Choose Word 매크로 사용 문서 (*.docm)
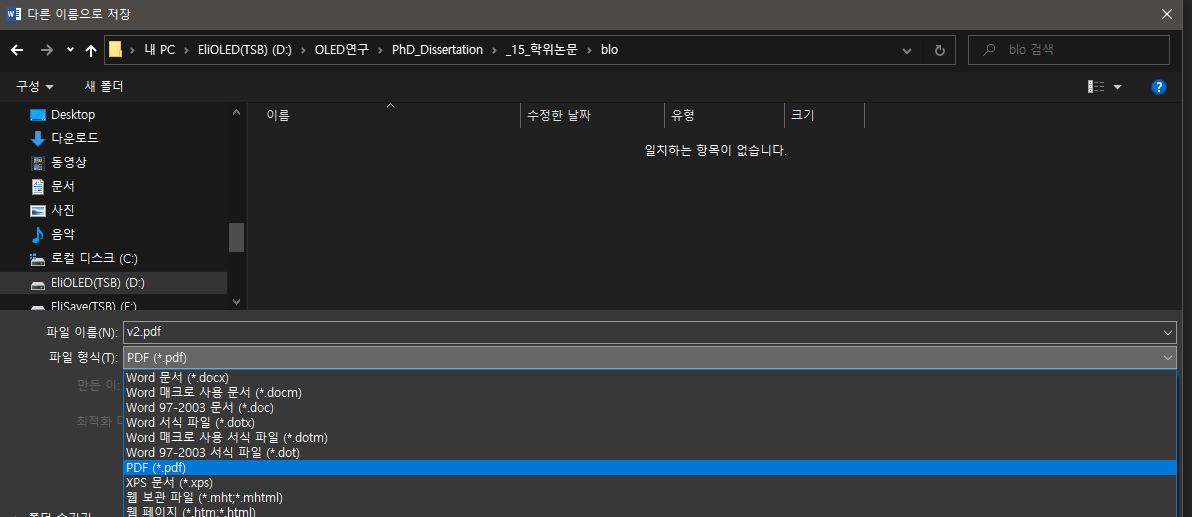 coord(650,392)
